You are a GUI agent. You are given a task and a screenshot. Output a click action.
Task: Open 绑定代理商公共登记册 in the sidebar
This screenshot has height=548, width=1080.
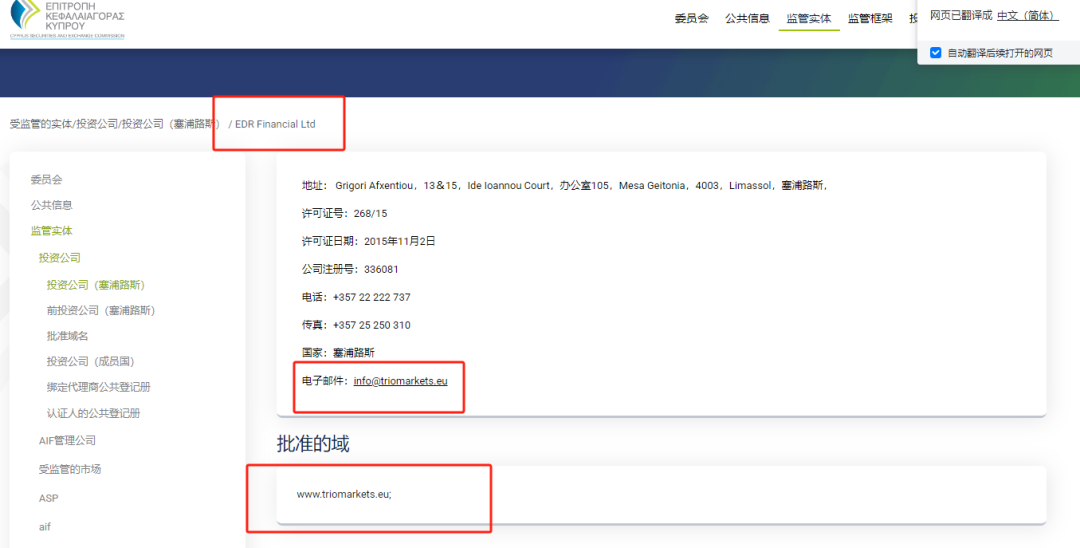pyautogui.click(x=98, y=387)
